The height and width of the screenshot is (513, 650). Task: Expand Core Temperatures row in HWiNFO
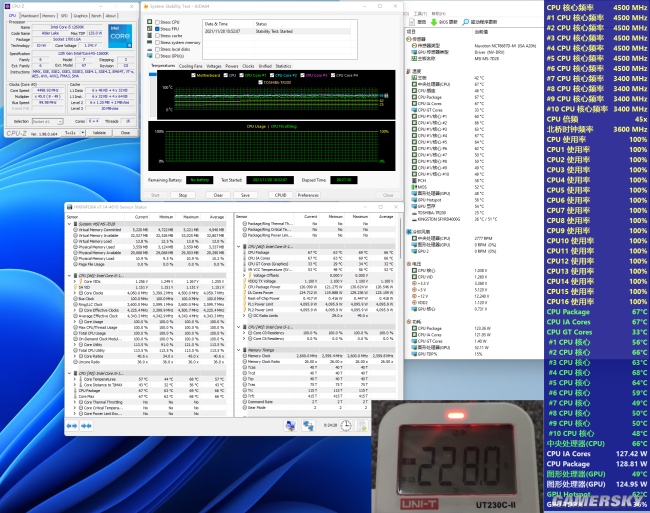(75, 379)
